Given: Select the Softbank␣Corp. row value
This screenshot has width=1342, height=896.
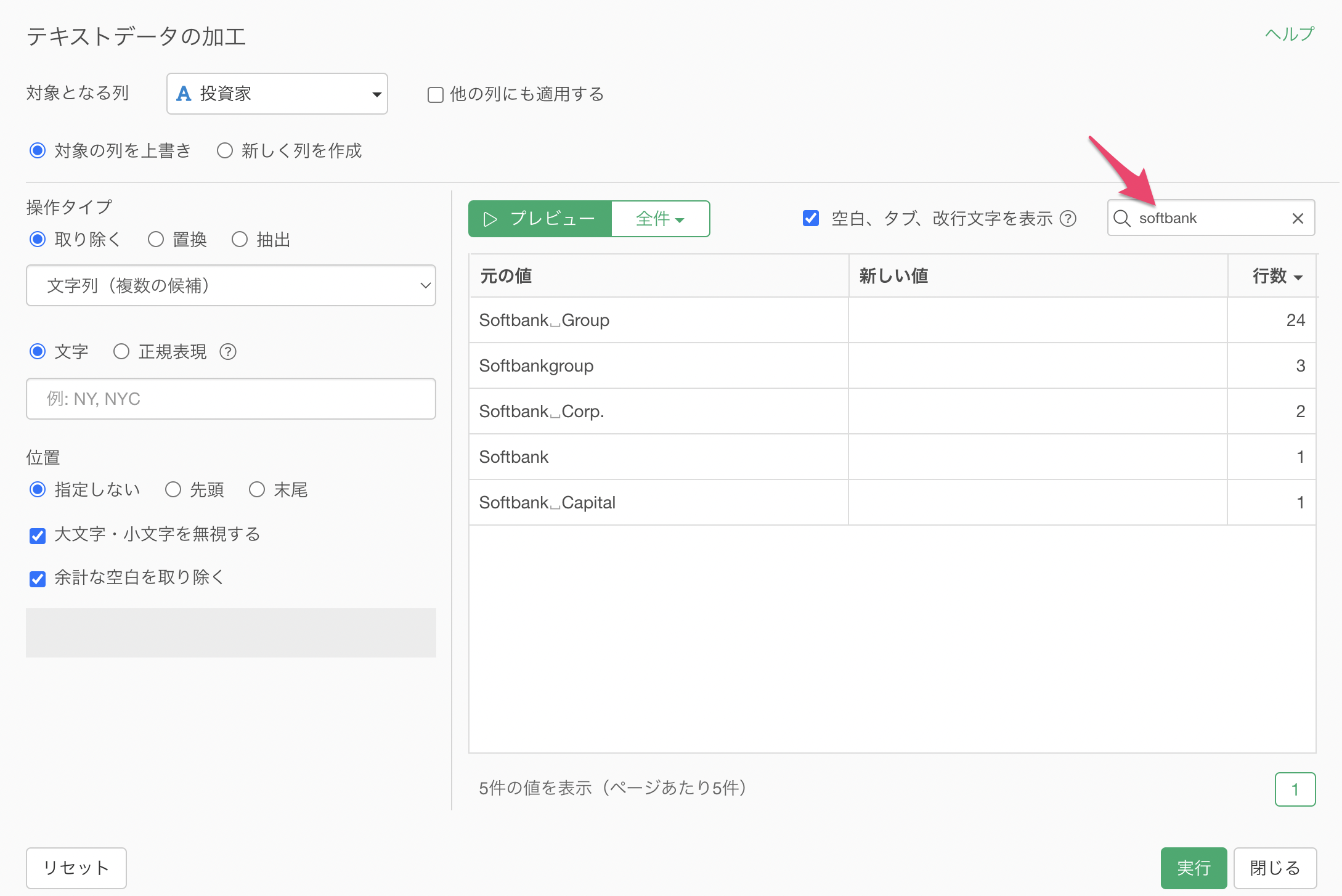Looking at the screenshot, I should [x=542, y=412].
